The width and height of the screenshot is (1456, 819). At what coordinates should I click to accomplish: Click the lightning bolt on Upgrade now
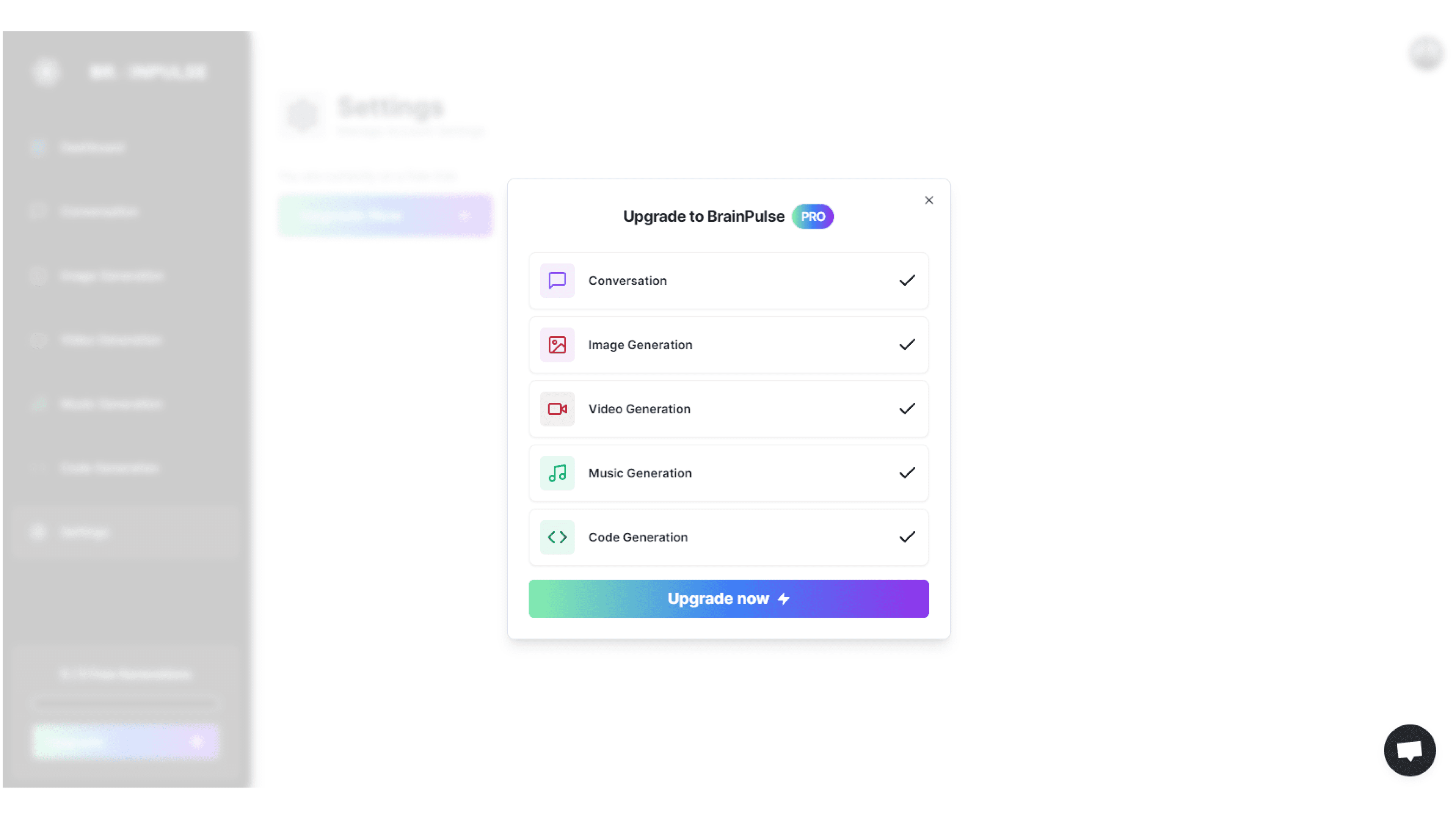pos(783,599)
